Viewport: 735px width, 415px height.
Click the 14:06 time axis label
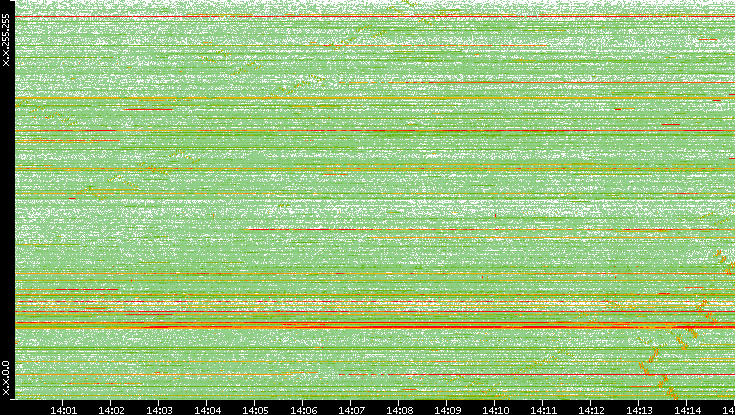coord(303,409)
